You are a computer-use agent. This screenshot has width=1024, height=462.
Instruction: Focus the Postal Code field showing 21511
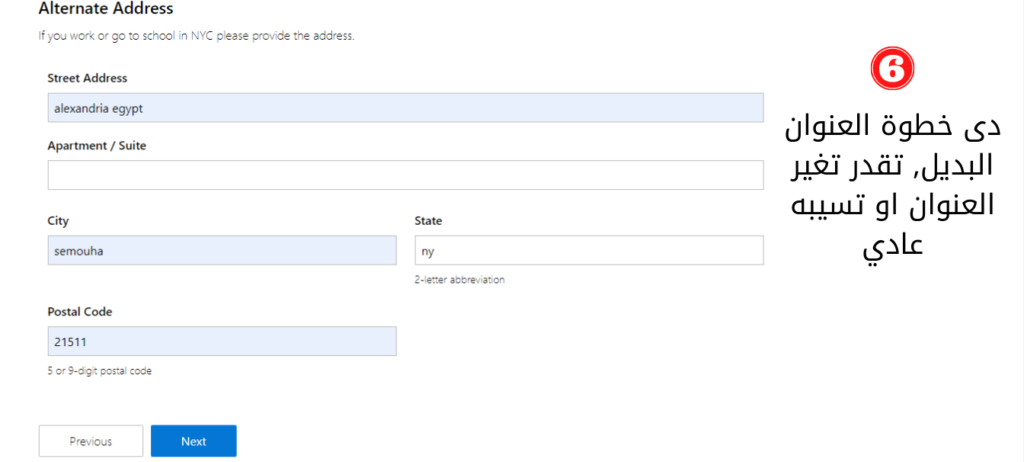(x=222, y=341)
